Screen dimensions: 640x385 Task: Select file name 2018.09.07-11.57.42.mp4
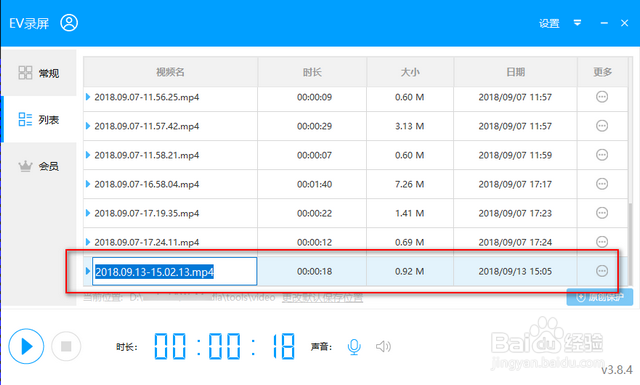coord(147,126)
